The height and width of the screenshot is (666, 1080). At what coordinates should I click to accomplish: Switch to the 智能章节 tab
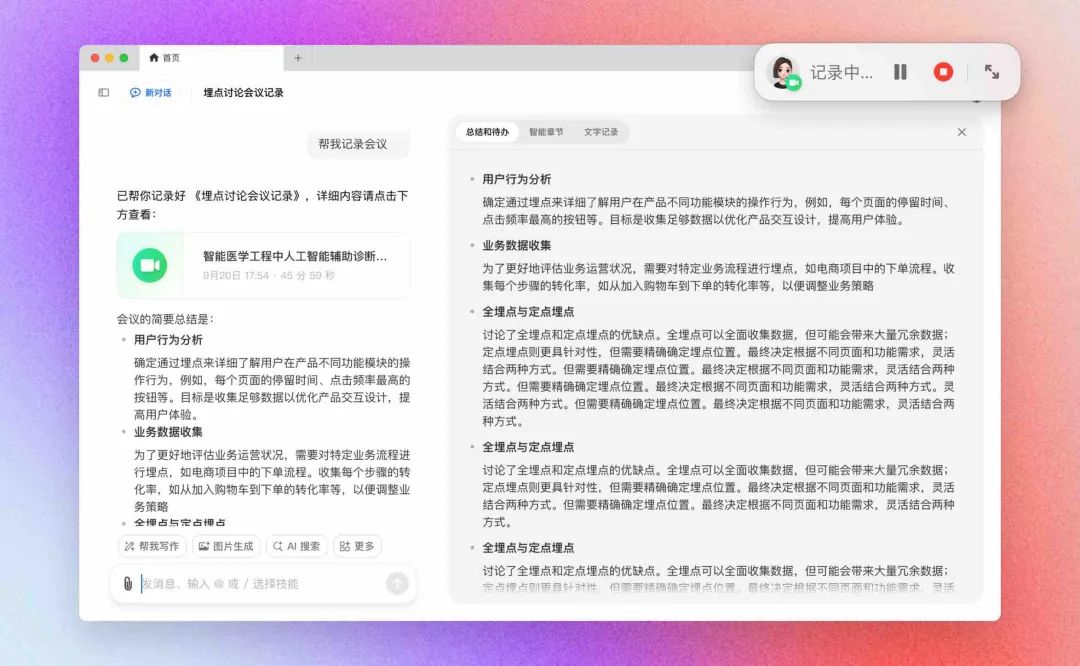coord(546,132)
